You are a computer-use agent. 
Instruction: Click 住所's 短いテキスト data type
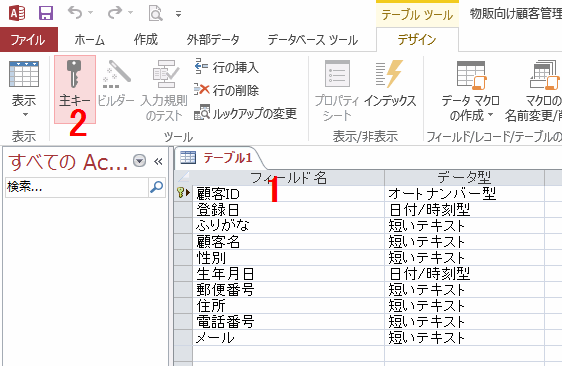465,306
